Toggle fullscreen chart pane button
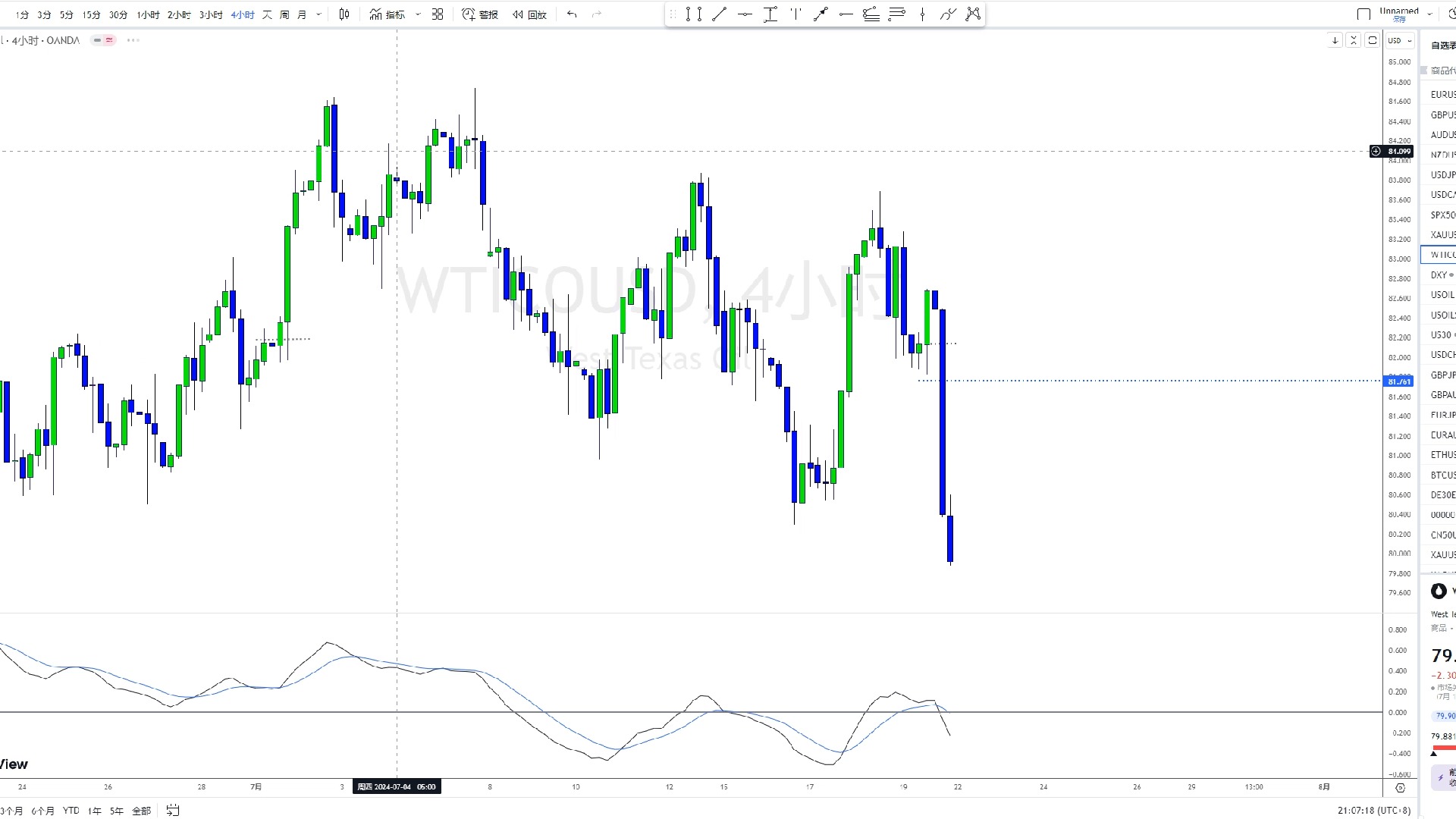This screenshot has height=819, width=1456. coord(1372,40)
